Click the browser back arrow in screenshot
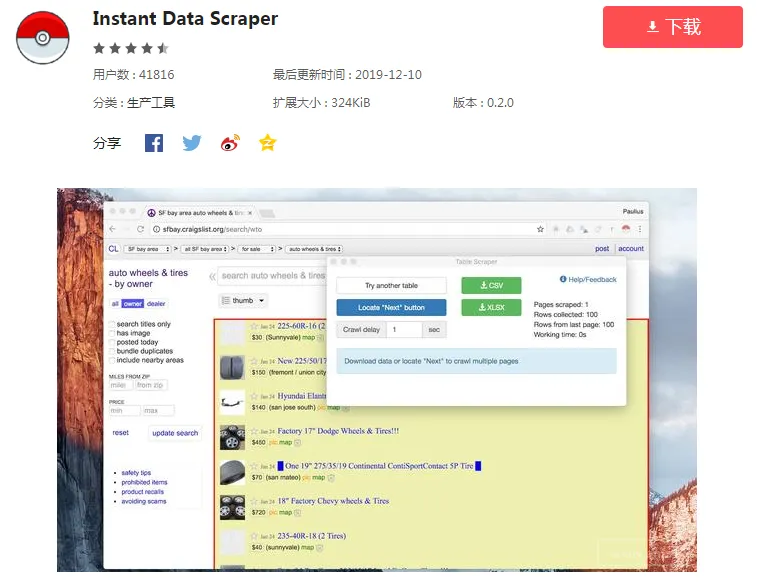Image resolution: width=757 pixels, height=586 pixels. (112, 229)
